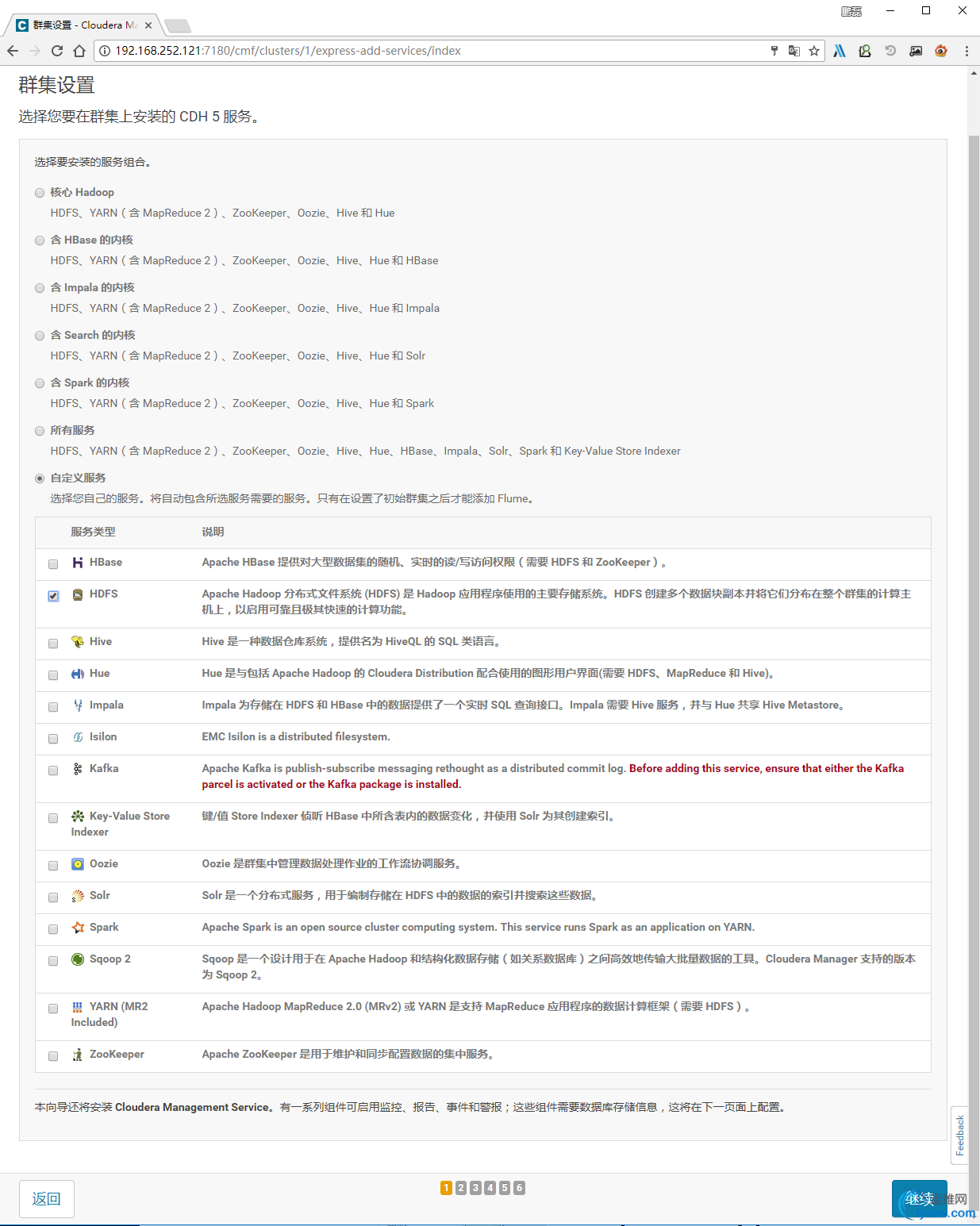
Task: Select the 核心 Hadoop radio option
Action: (x=40, y=193)
